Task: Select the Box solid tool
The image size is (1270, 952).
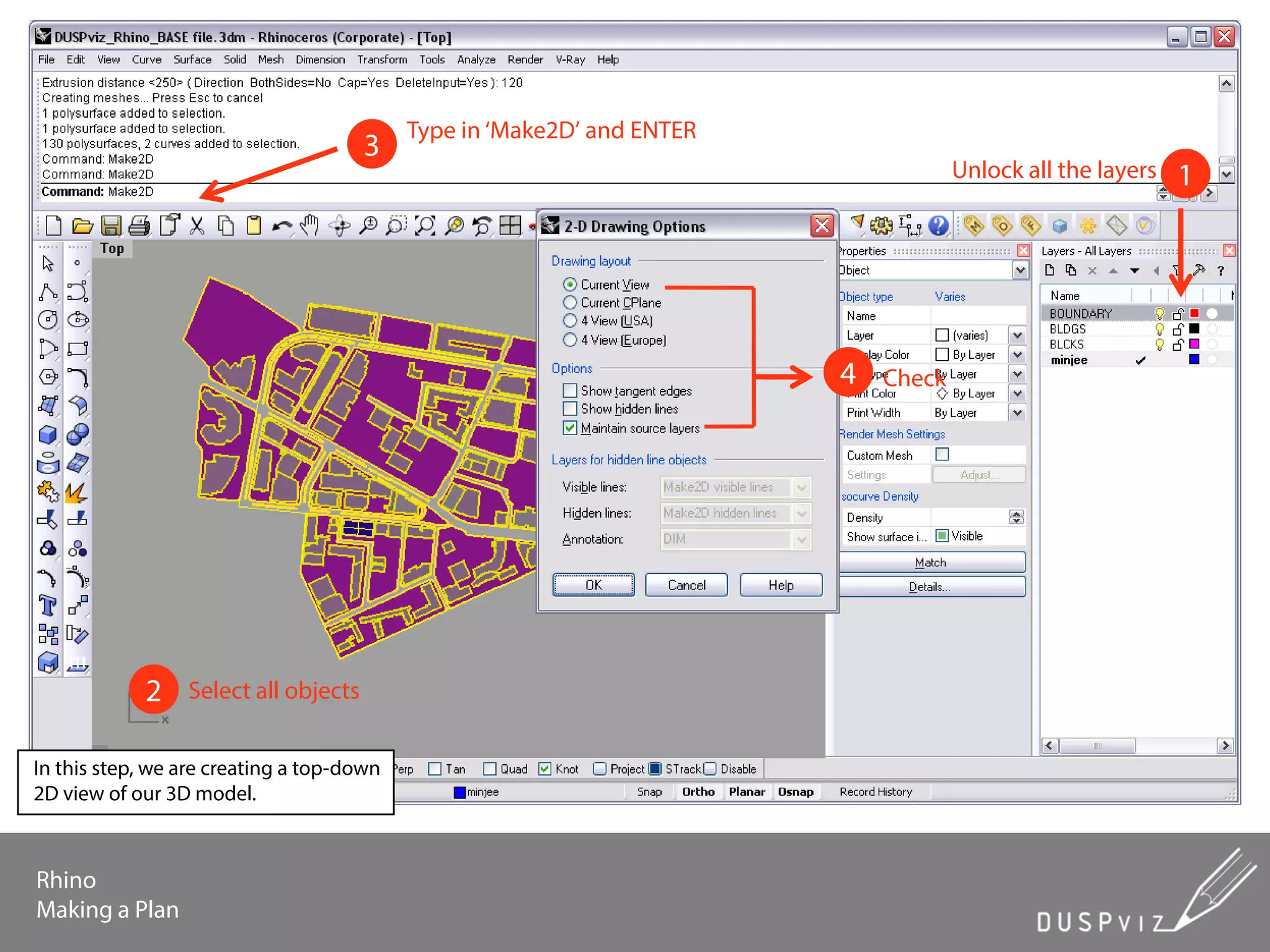Action: pos(48,435)
